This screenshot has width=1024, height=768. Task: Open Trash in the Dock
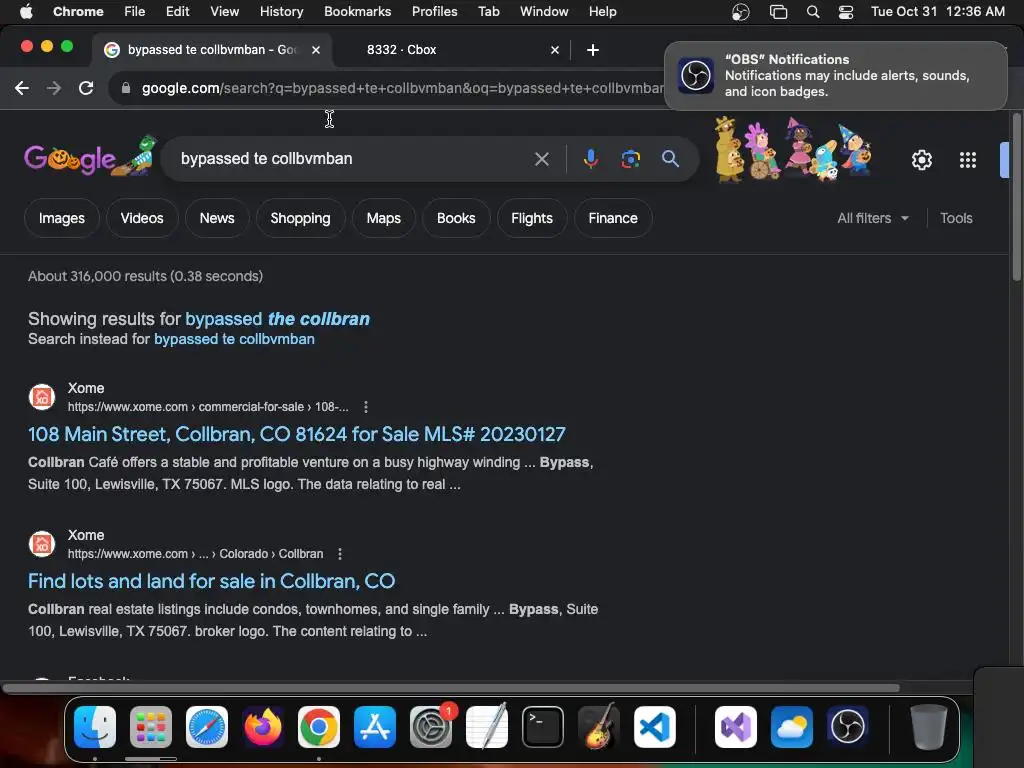(929, 727)
